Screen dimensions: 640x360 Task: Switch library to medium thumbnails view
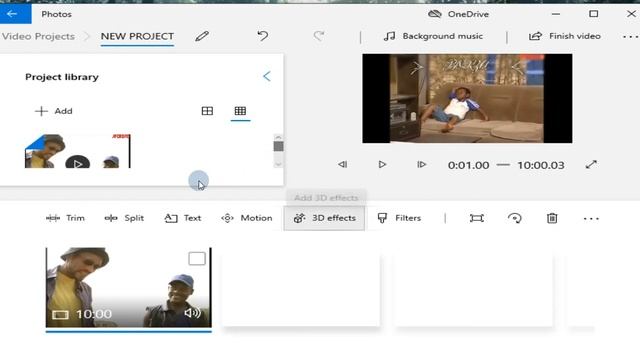pos(207,111)
